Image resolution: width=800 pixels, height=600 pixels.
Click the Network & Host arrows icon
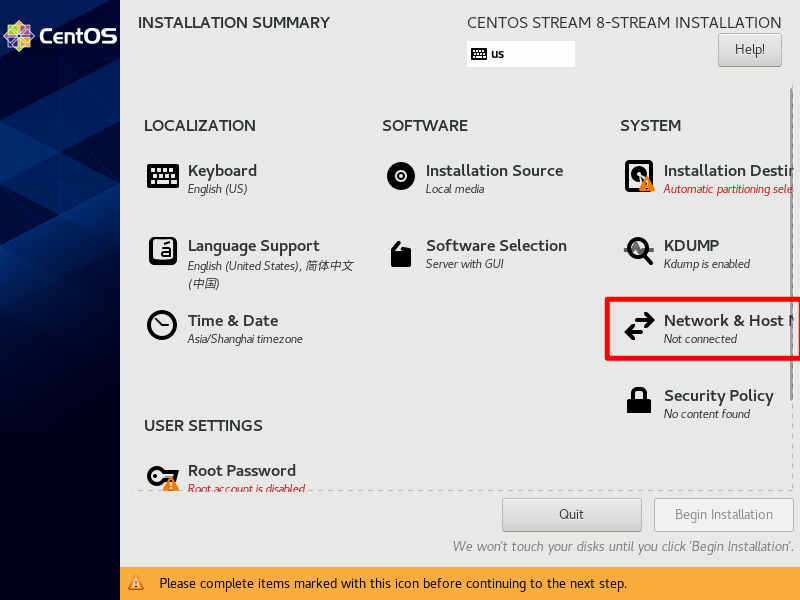point(639,326)
